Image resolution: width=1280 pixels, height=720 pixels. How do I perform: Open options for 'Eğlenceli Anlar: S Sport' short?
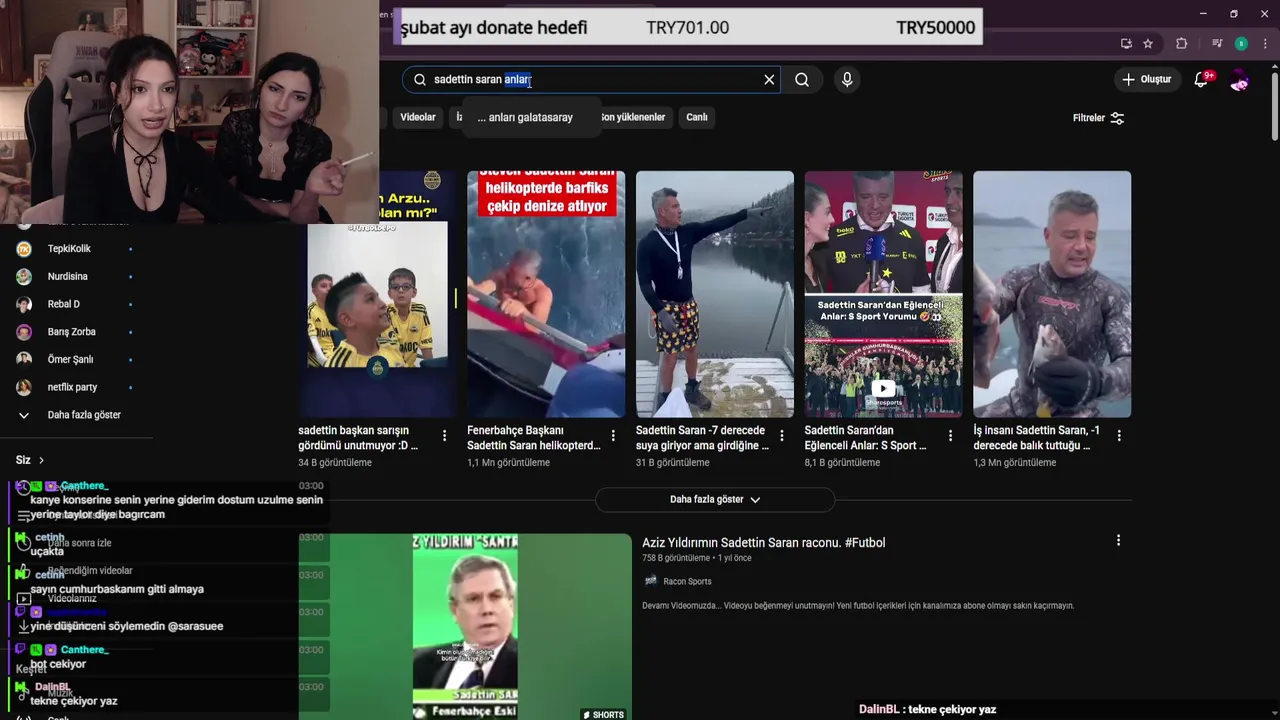pyautogui.click(x=951, y=436)
